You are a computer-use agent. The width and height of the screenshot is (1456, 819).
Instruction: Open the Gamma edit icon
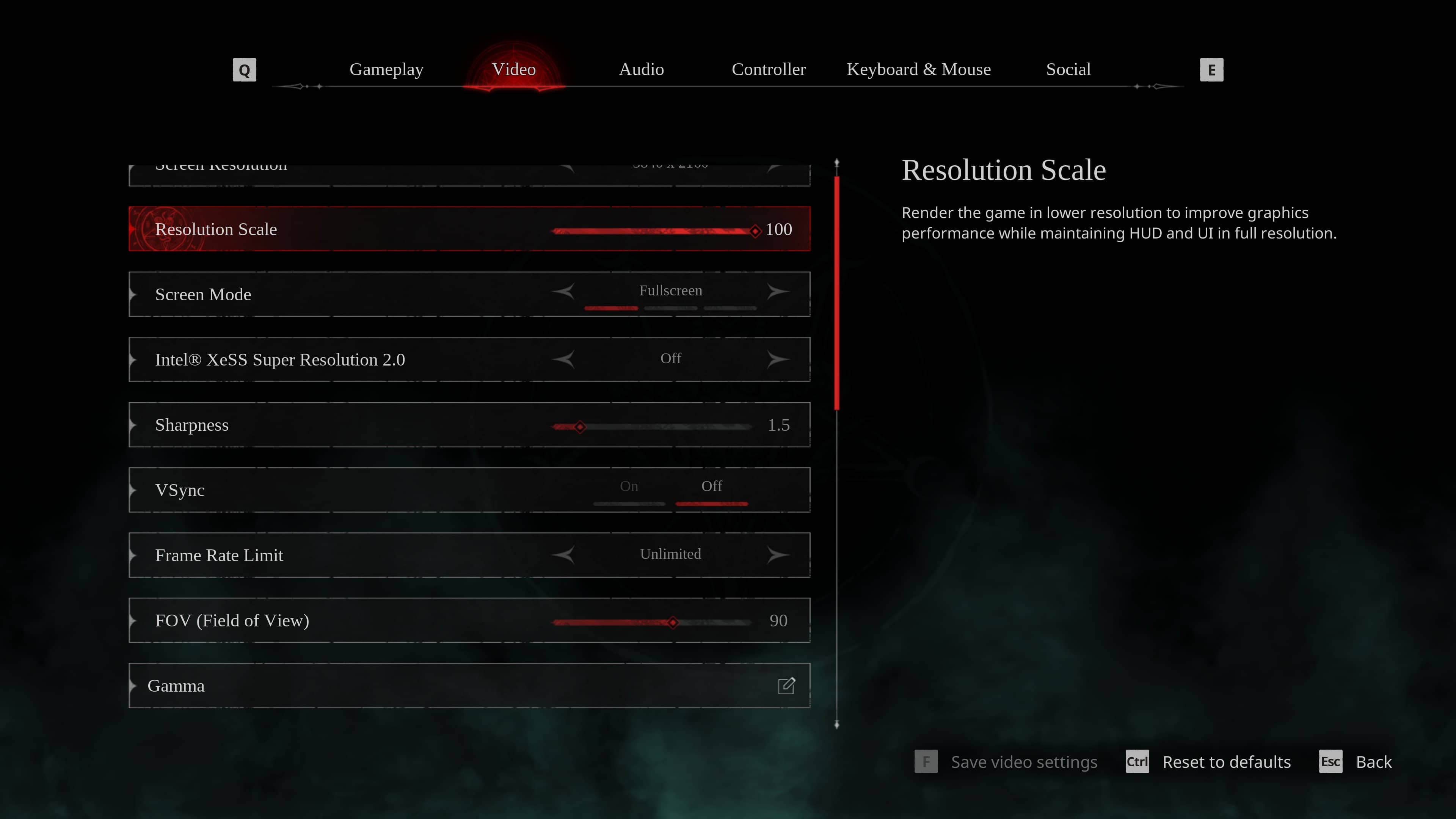click(x=786, y=686)
